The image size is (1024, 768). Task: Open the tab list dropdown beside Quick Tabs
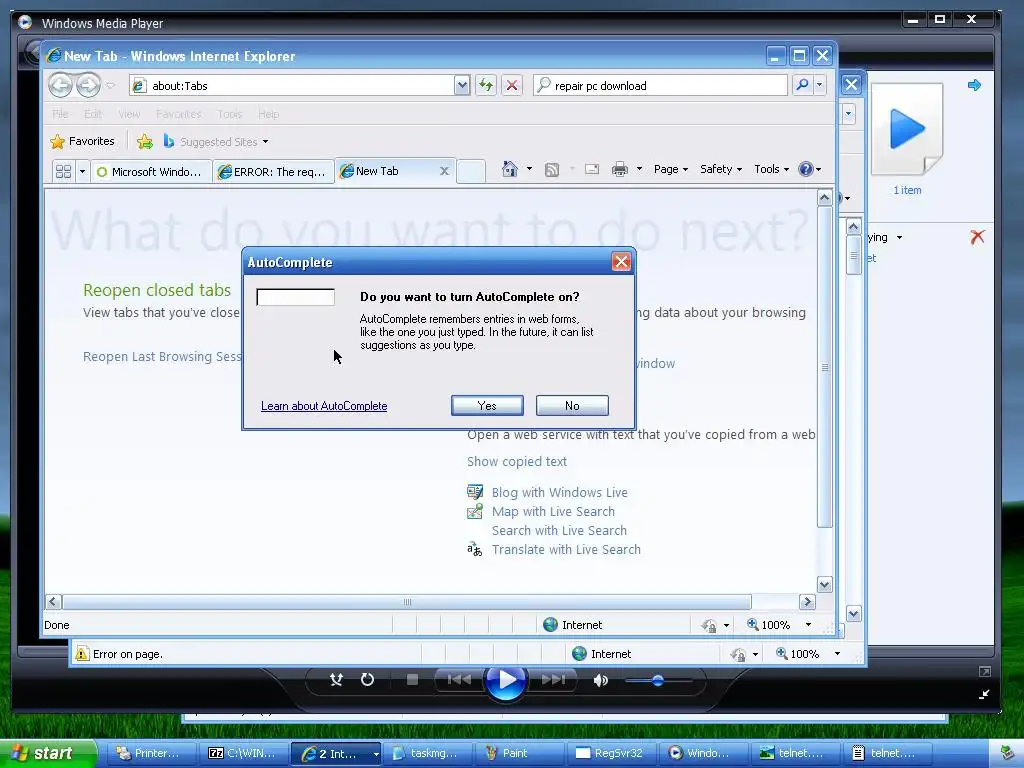82,171
